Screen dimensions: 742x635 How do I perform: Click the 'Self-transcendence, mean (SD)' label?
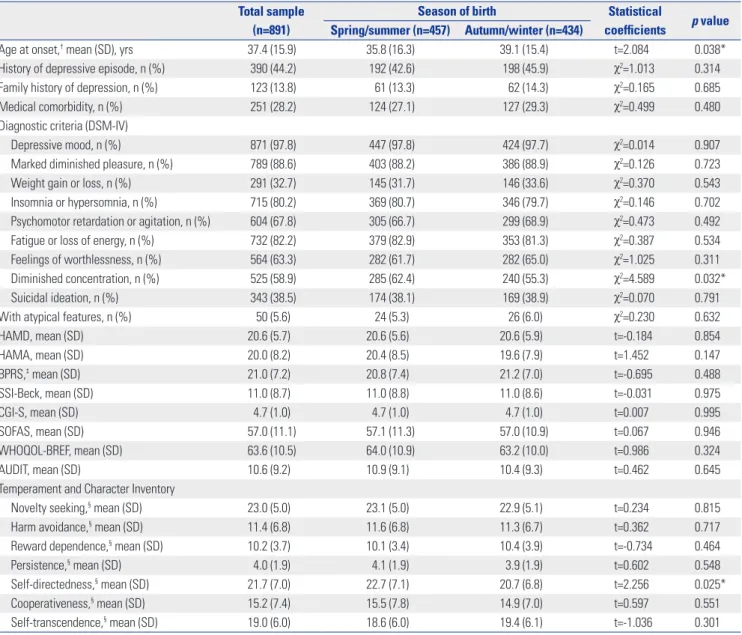point(84,623)
